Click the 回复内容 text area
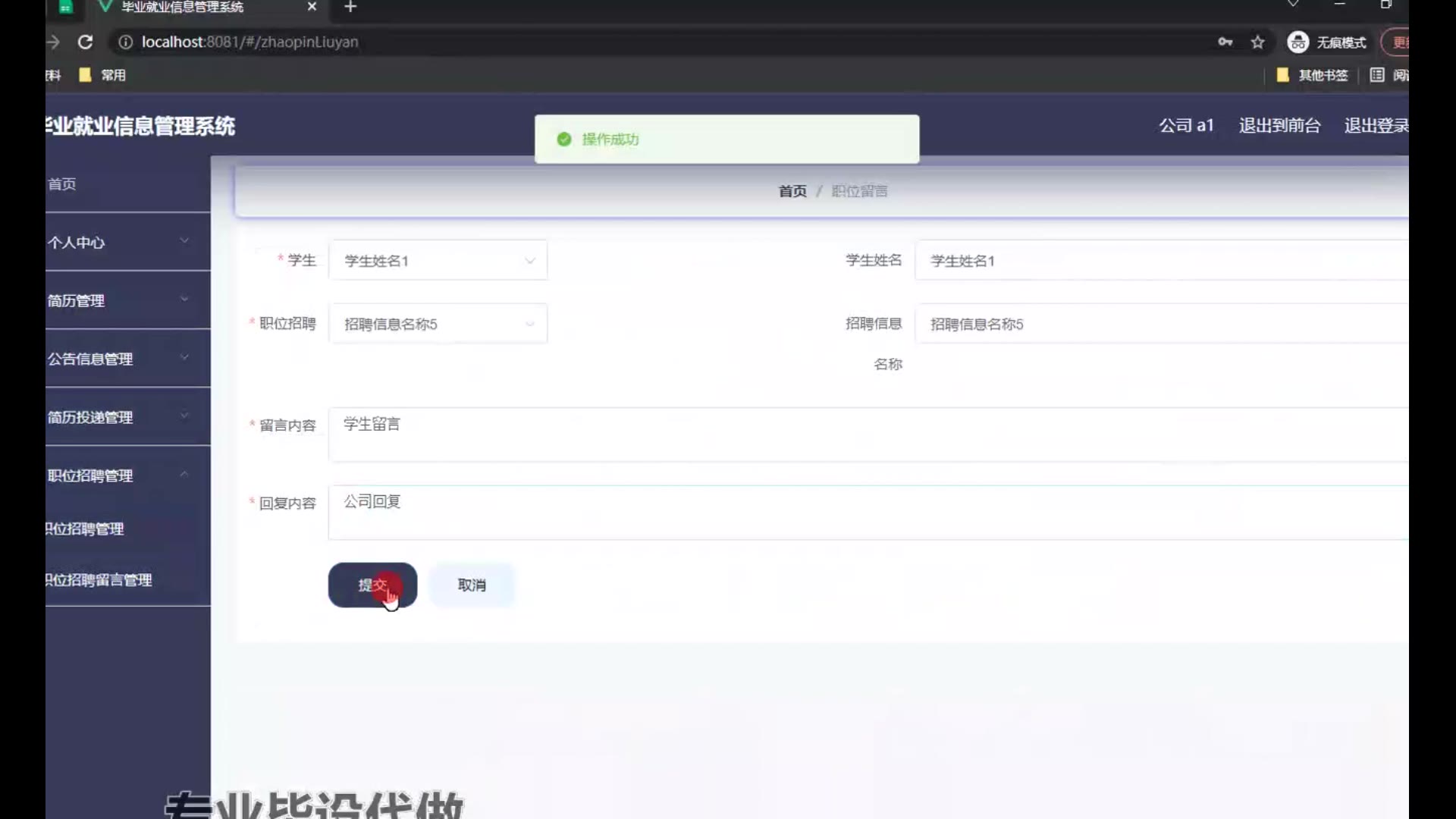1456x819 pixels. [864, 513]
